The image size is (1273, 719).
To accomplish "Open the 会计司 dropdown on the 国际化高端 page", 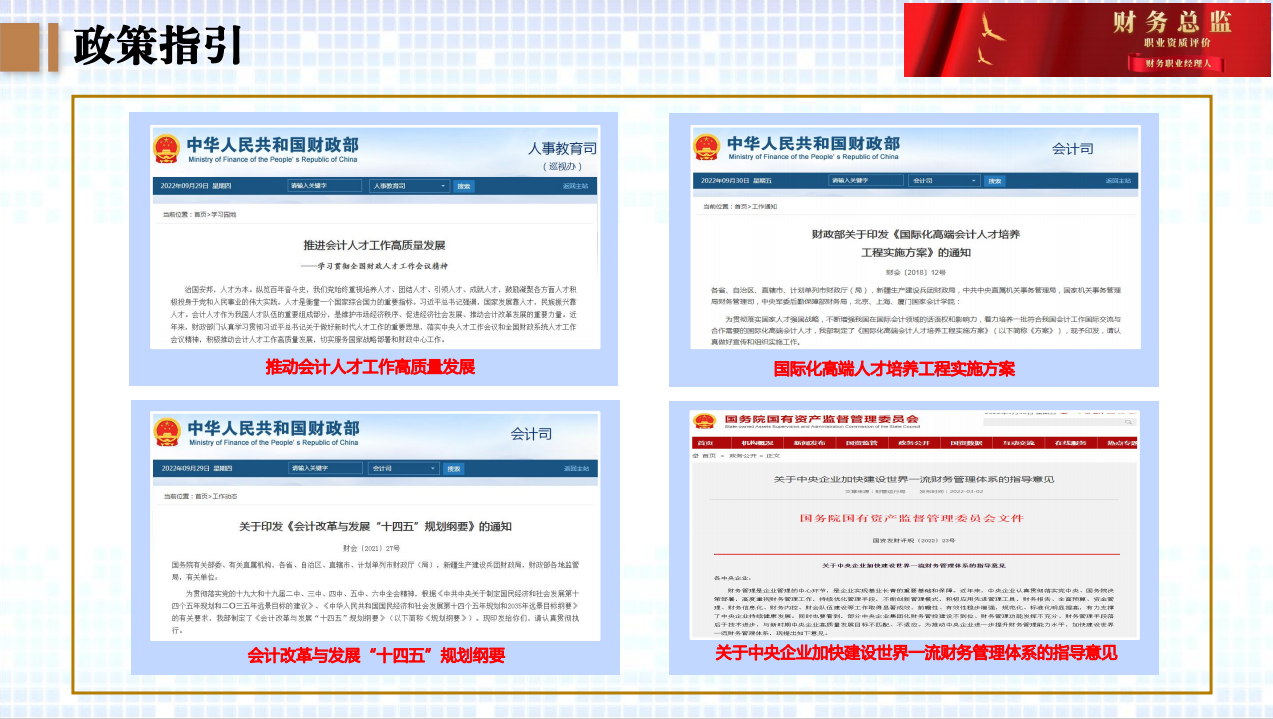I will [945, 181].
